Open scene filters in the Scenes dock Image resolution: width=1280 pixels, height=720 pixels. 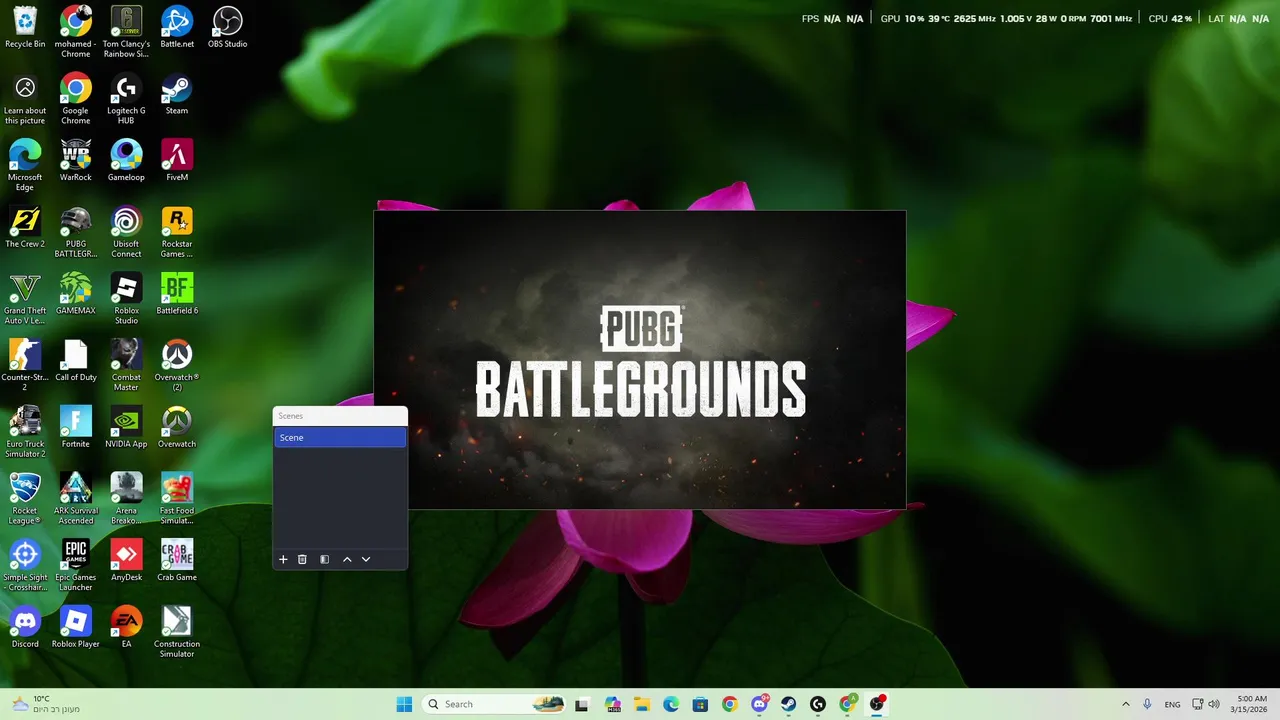pyautogui.click(x=324, y=559)
